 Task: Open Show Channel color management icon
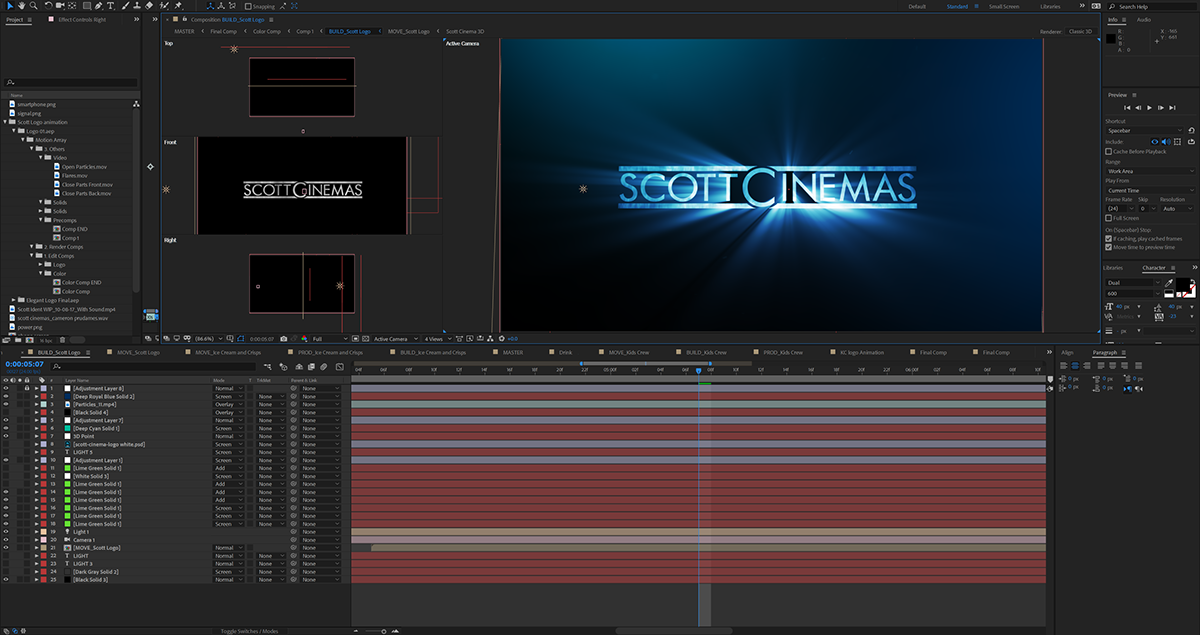pyautogui.click(x=304, y=339)
